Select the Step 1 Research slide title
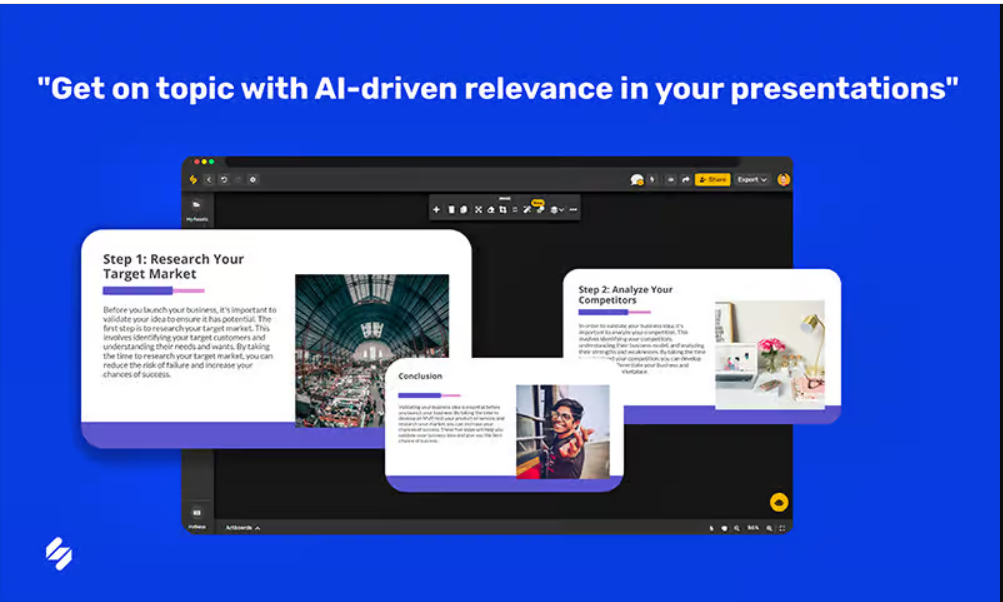Screen dimensions: 1003x602 (173, 267)
